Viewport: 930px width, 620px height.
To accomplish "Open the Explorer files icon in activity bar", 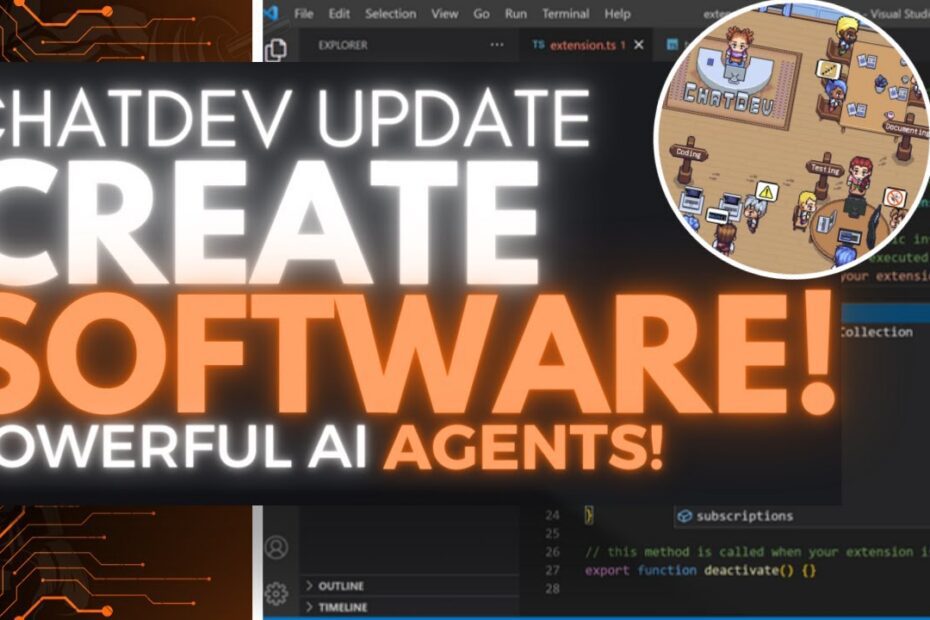I will (x=276, y=50).
